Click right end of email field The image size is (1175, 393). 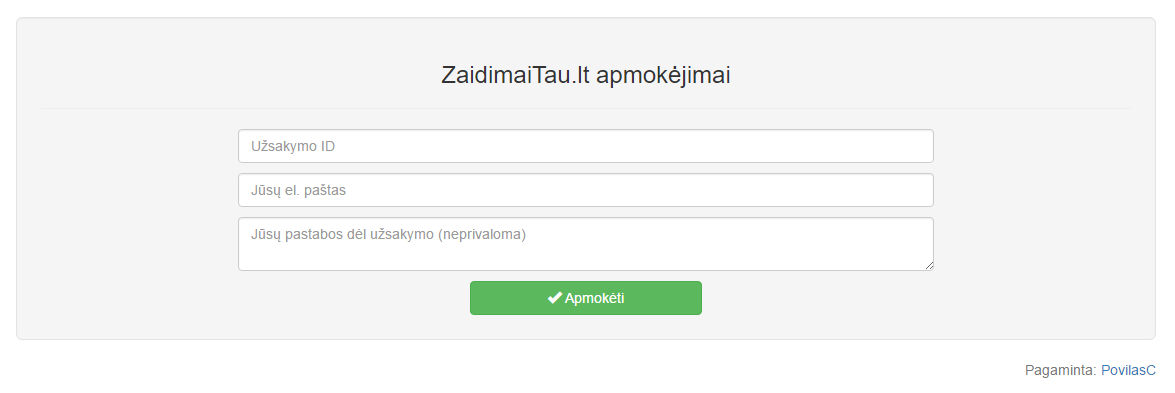(899, 190)
